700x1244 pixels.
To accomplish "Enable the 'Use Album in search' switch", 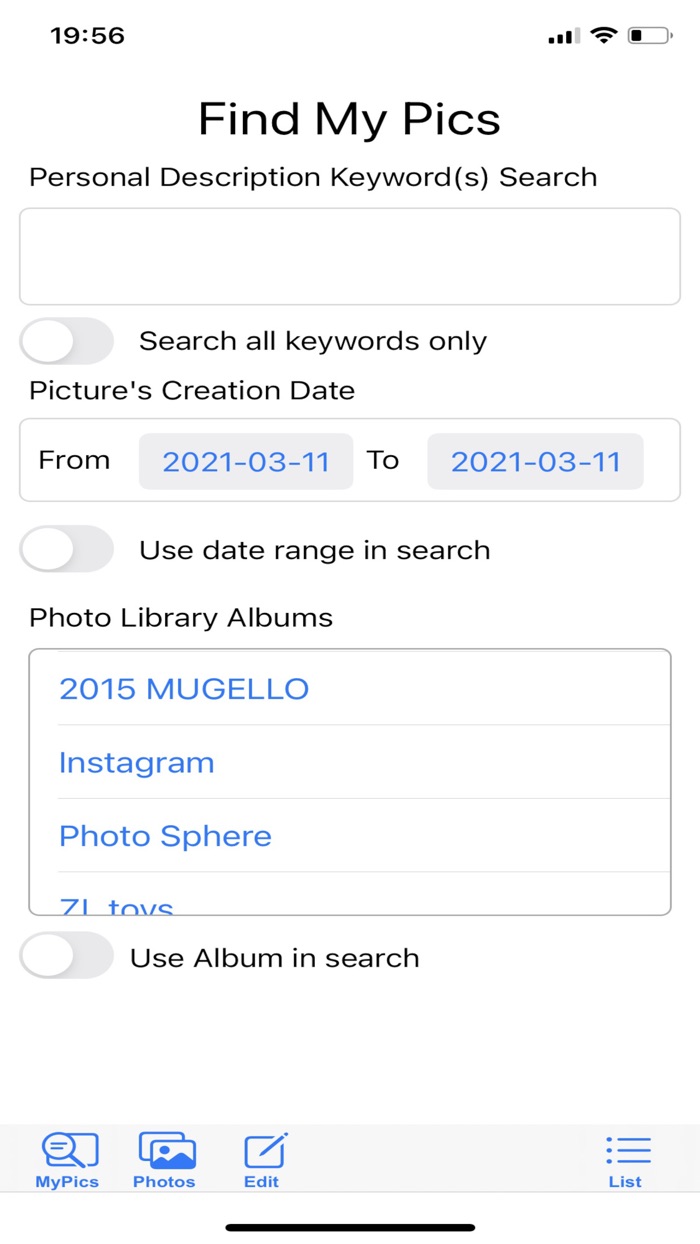I will [65, 956].
